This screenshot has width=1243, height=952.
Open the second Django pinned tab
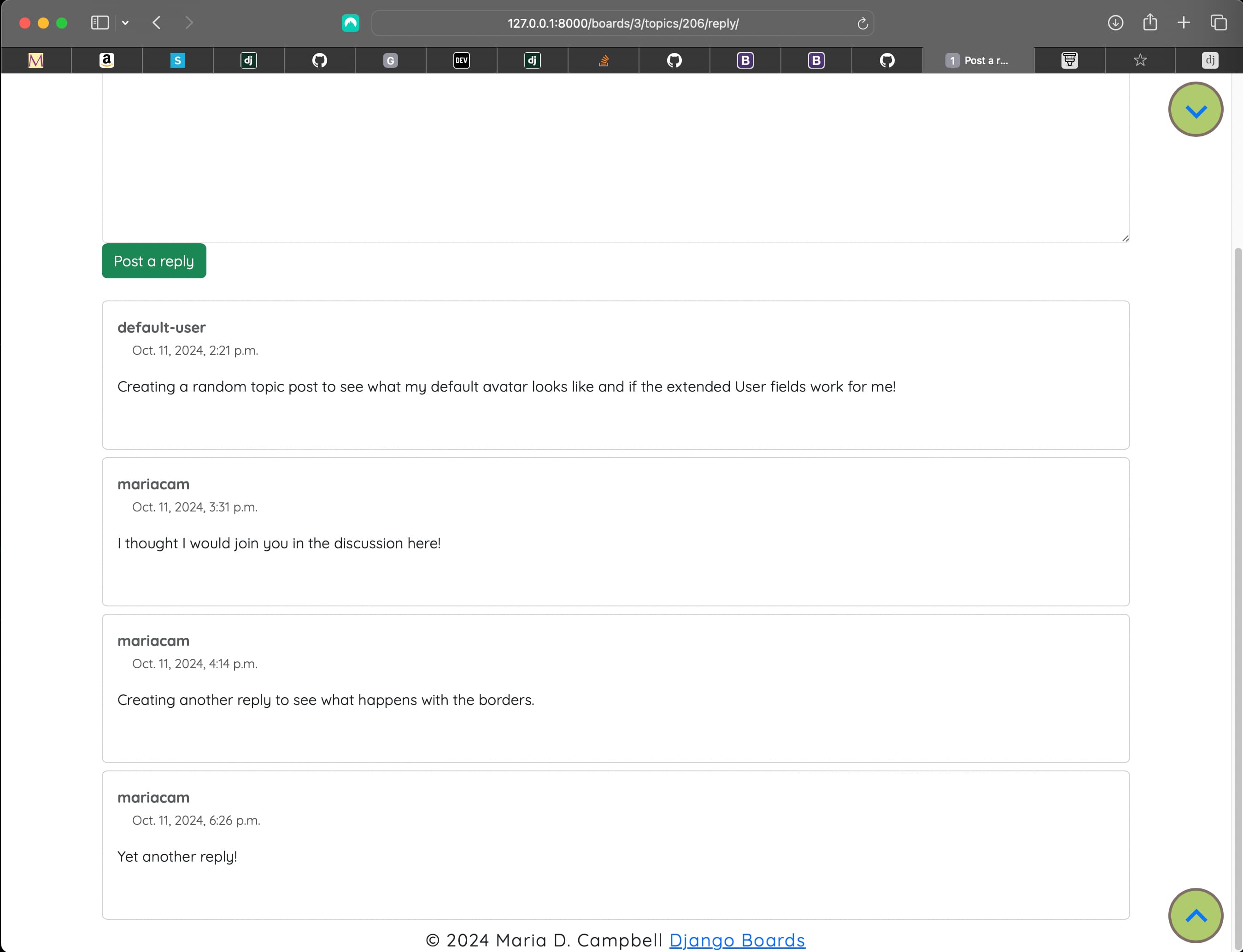[x=532, y=60]
